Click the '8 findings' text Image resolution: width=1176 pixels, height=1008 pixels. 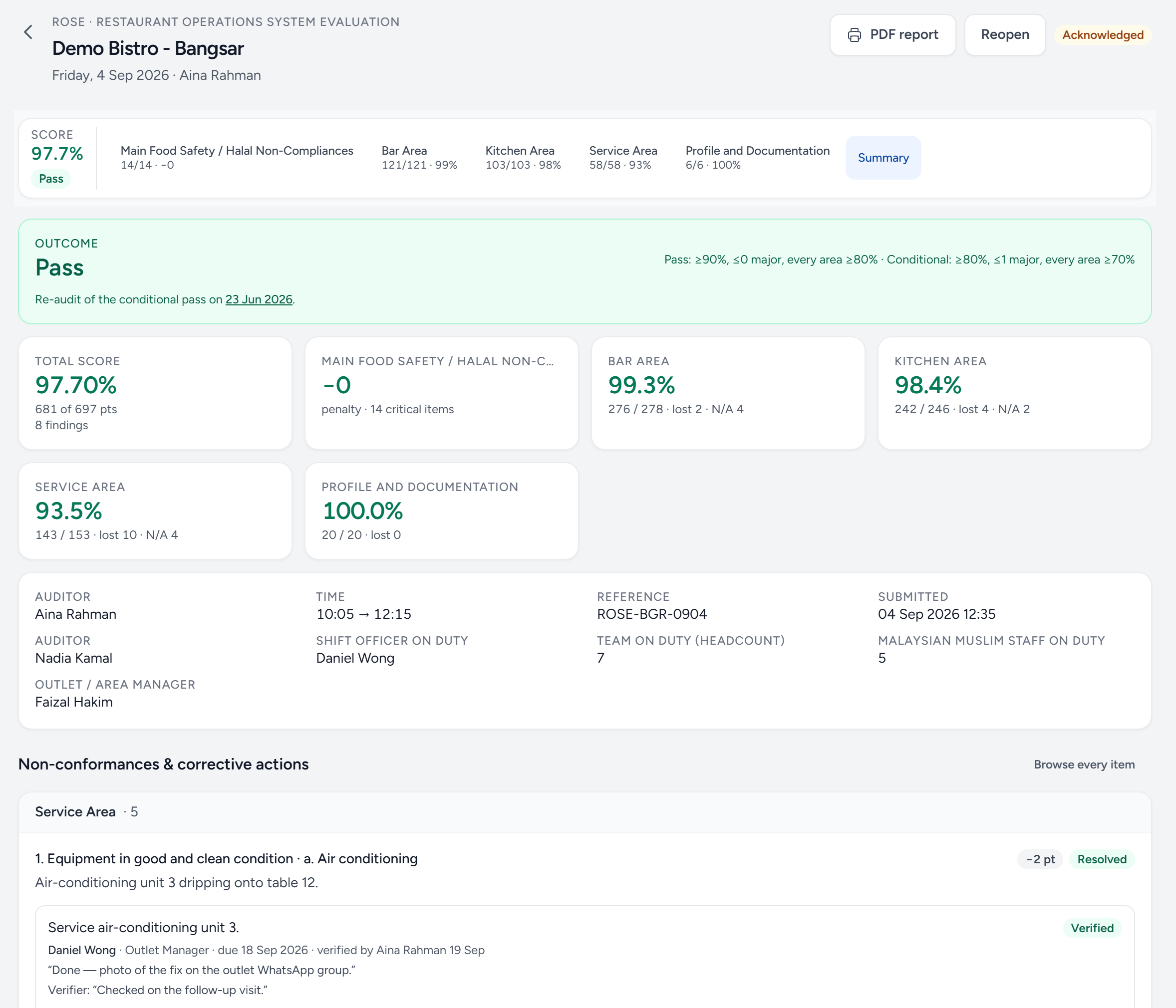pos(61,426)
